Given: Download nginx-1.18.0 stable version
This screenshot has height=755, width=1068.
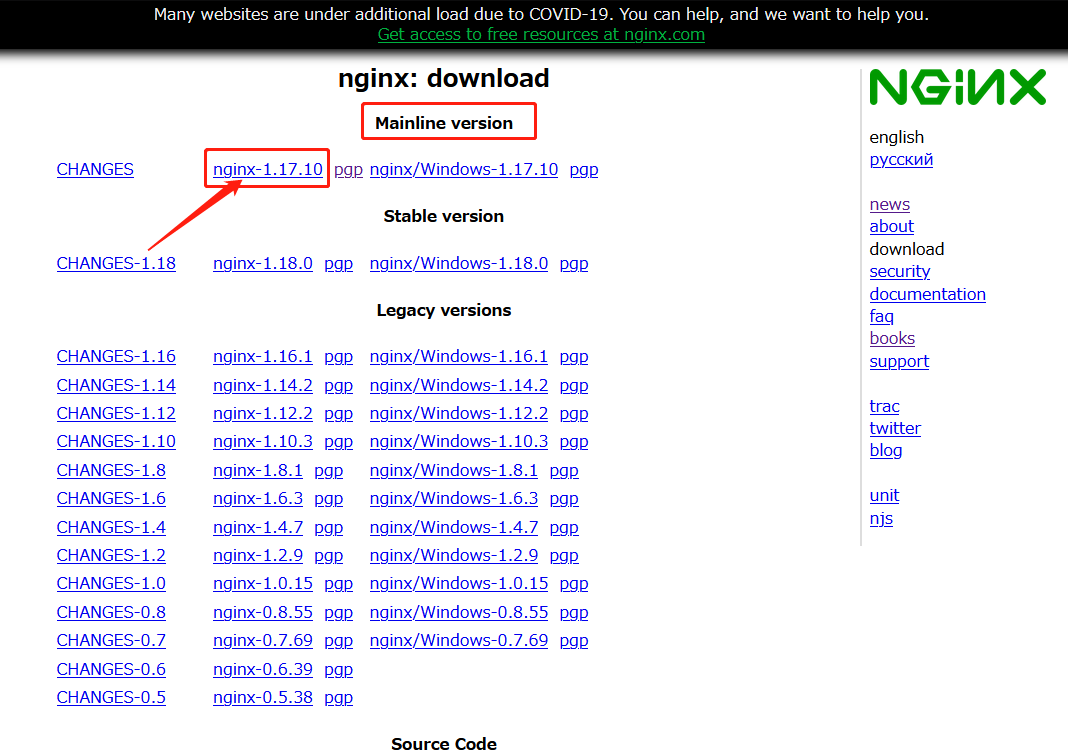Looking at the screenshot, I should 262,264.
